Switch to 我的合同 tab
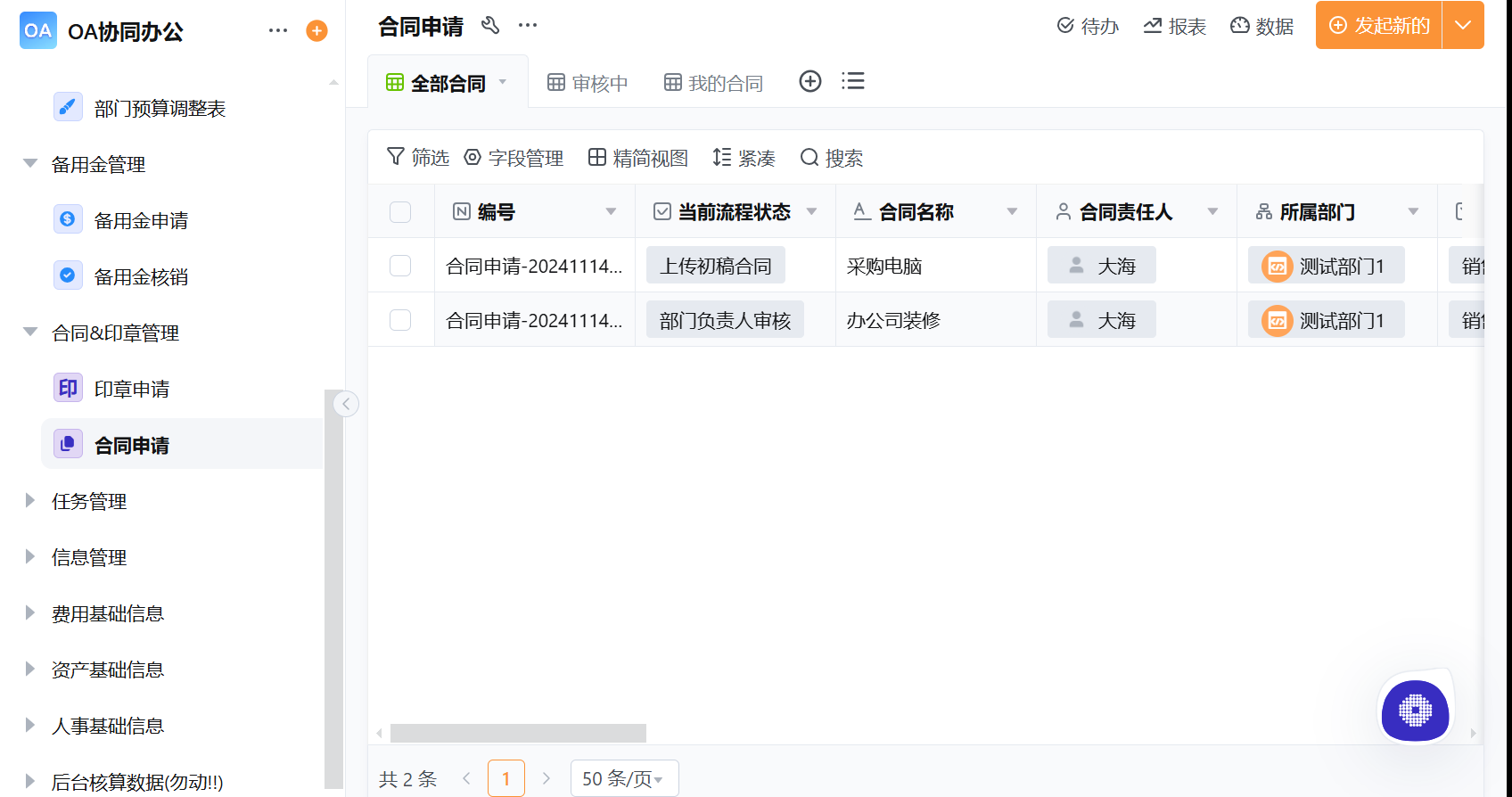This screenshot has height=797, width=1512. [x=713, y=83]
